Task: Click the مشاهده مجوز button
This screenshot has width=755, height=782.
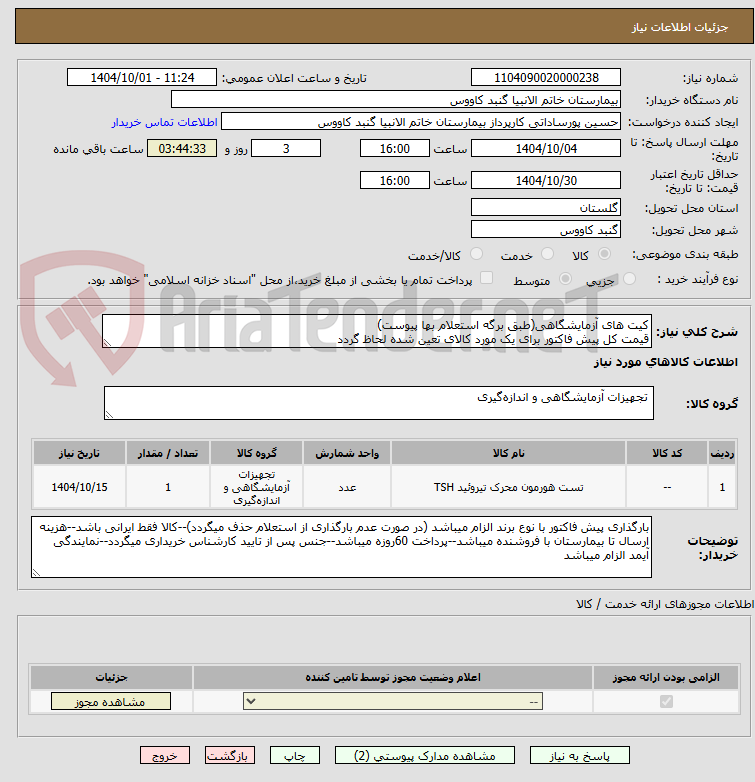Action: pos(111,702)
